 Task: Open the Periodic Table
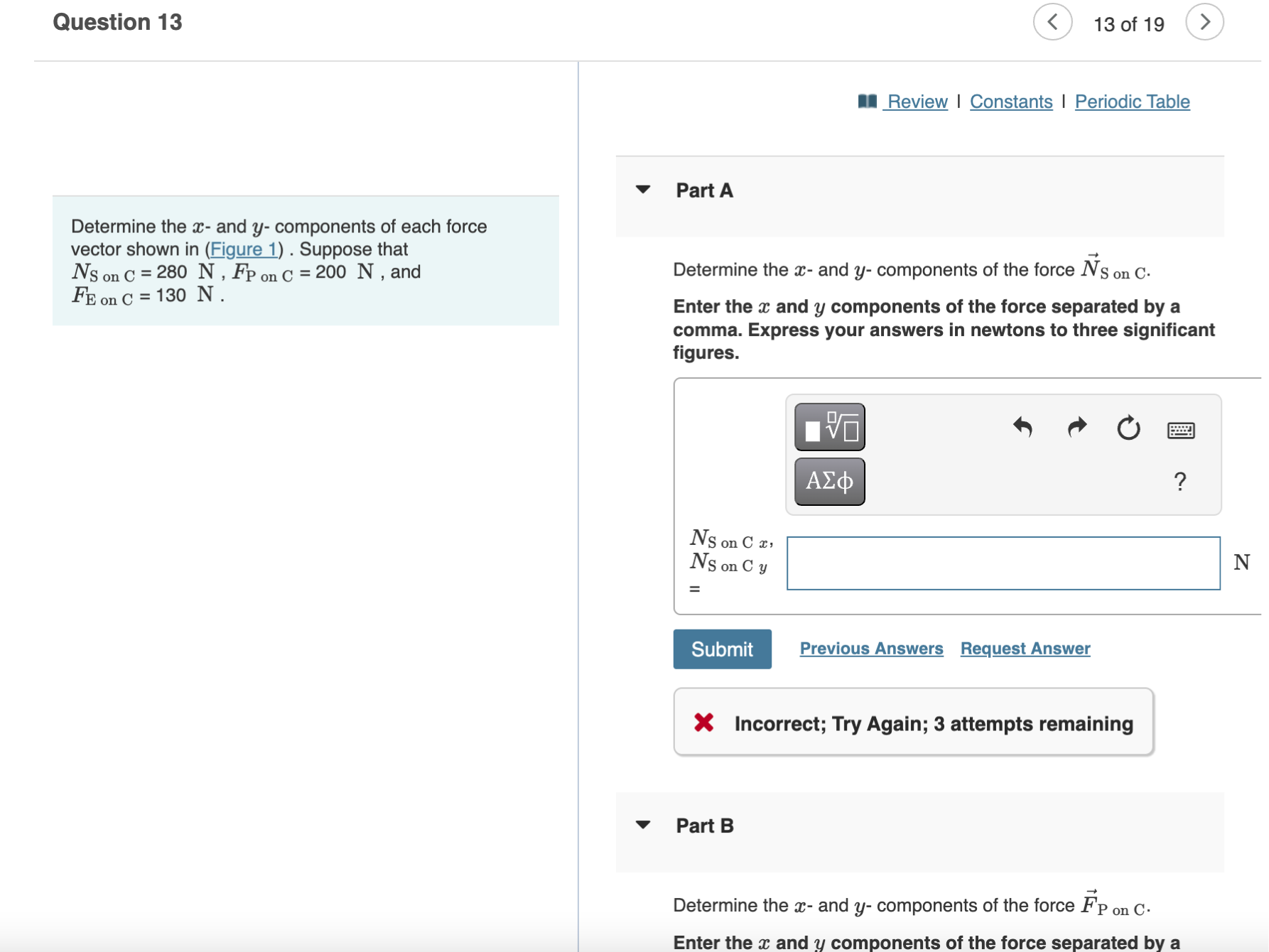point(1133,102)
